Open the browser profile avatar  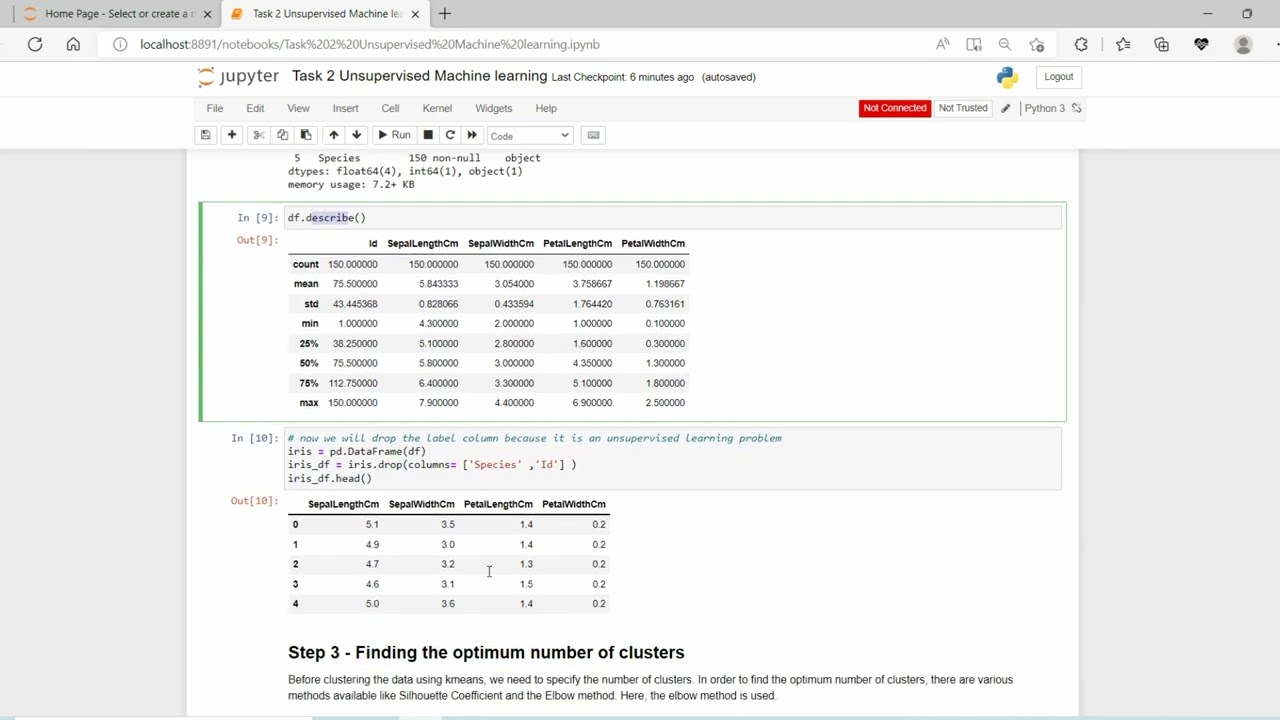pyautogui.click(x=1243, y=44)
